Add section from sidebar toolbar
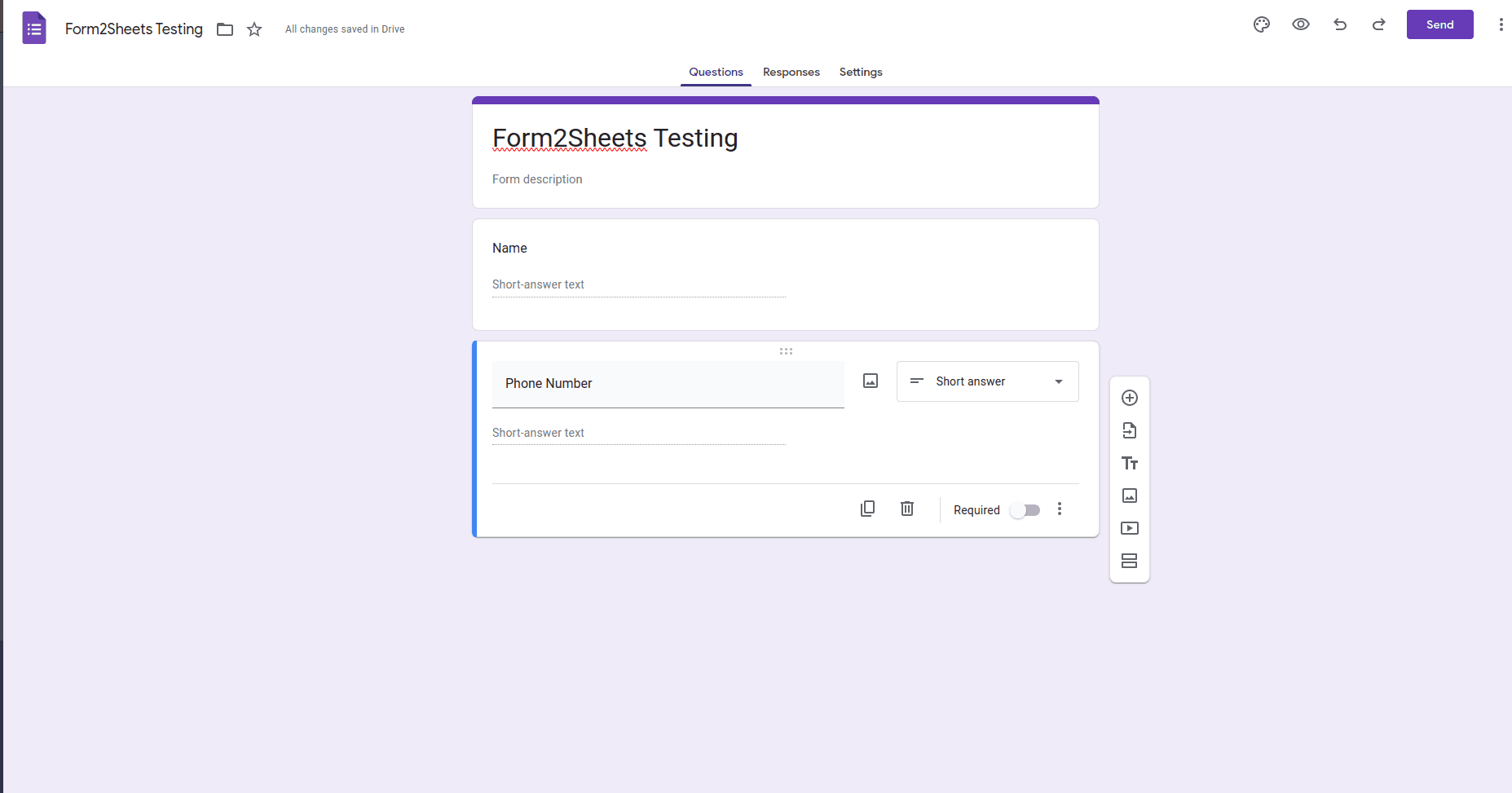 coord(1130,561)
